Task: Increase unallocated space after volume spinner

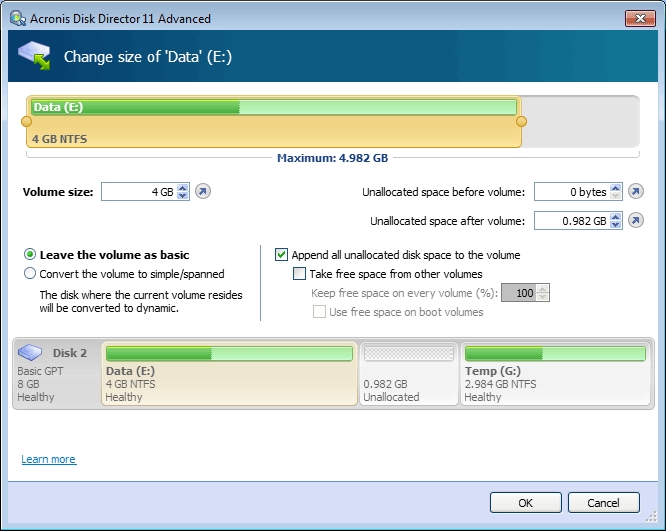Action: click(615, 217)
